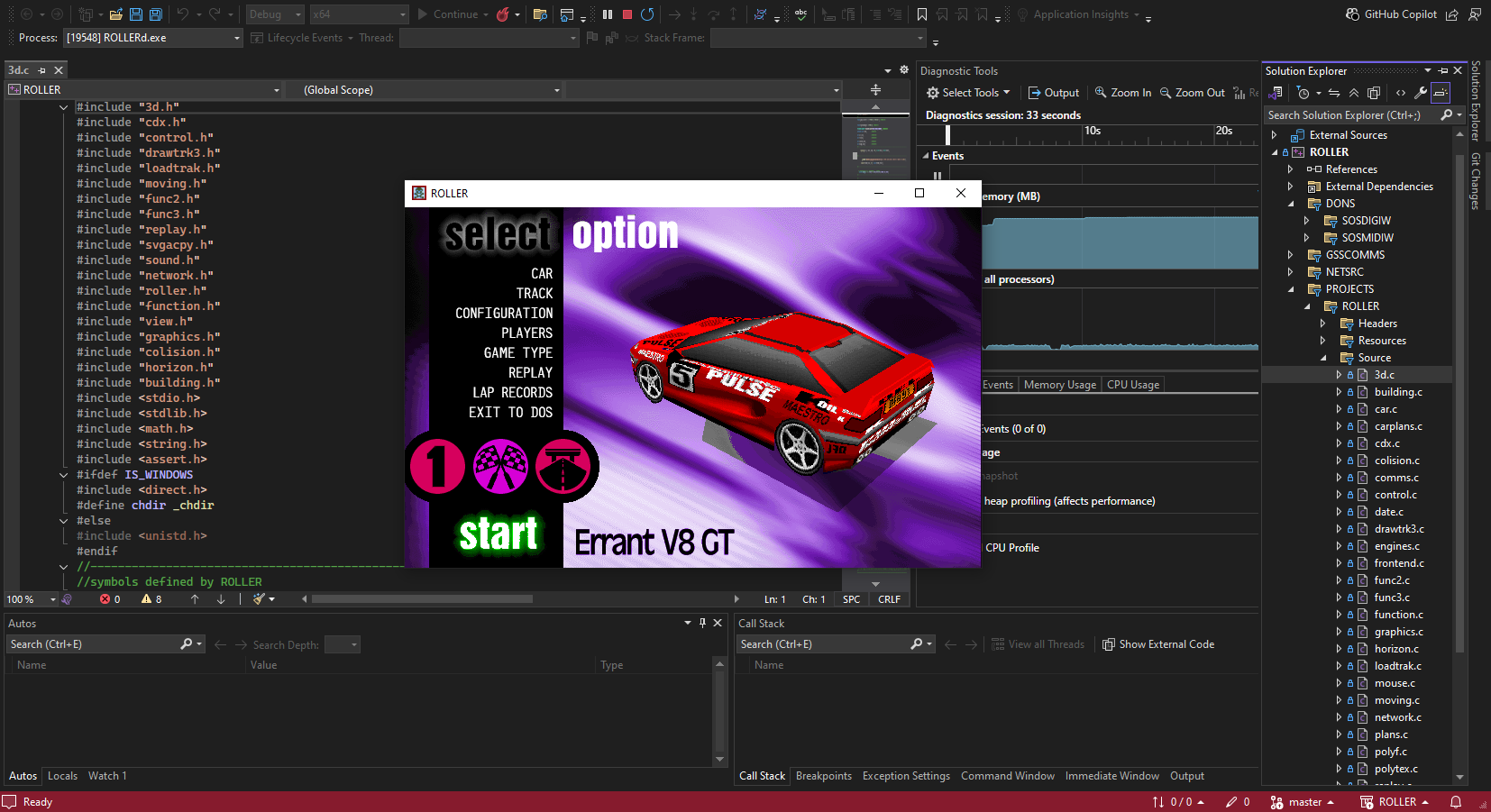Image resolution: width=1491 pixels, height=812 pixels.
Task: Click the View Code icon in Solution Explorer
Action: click(1401, 93)
